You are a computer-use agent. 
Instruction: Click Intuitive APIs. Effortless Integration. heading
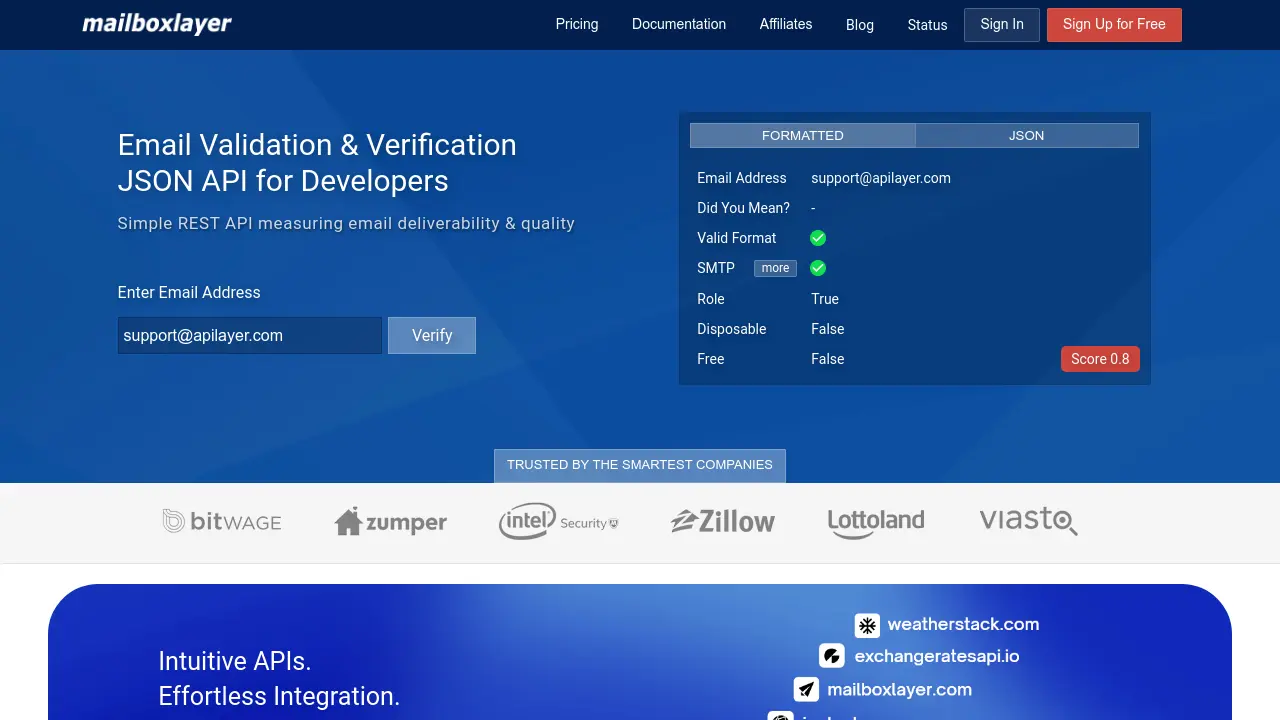click(x=279, y=679)
